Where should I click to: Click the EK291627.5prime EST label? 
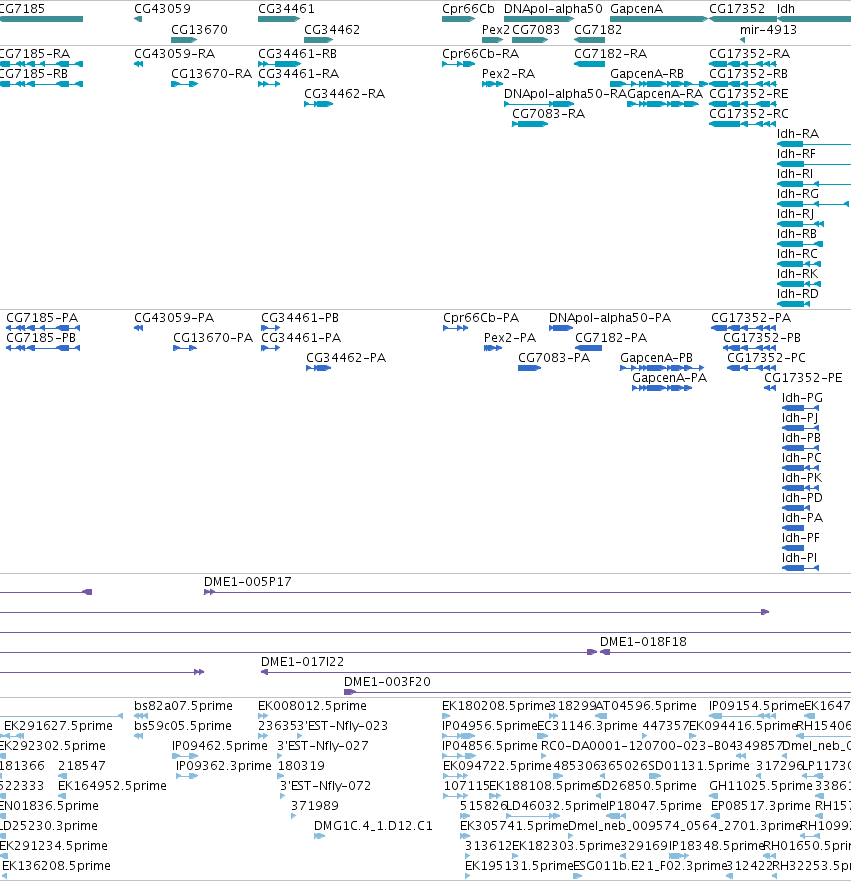(x=58, y=726)
